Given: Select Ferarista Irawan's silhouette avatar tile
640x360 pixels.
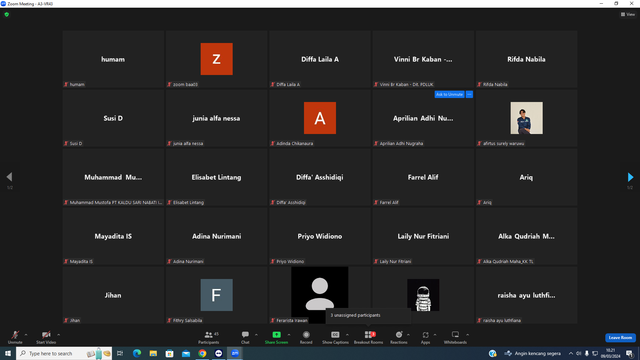Looking at the screenshot, I should [320, 295].
